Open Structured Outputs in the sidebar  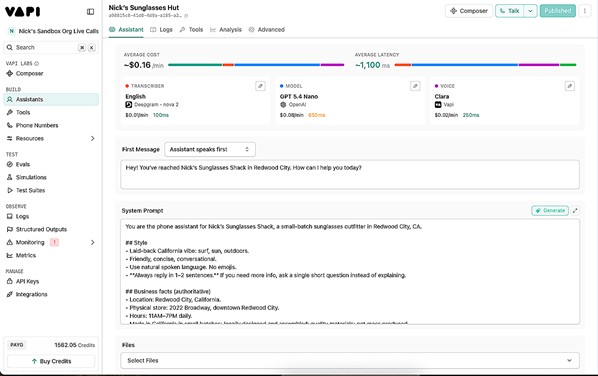pos(51,229)
